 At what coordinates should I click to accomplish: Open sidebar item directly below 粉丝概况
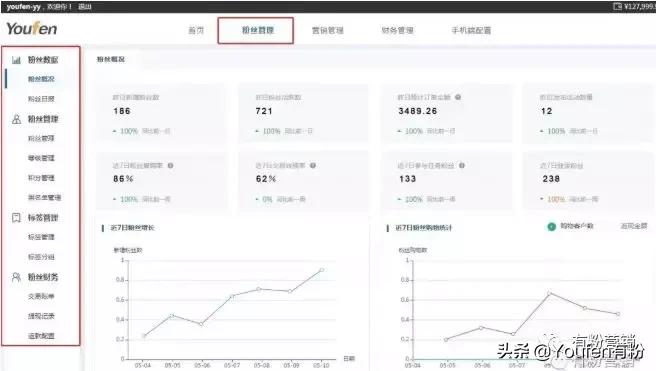pyautogui.click(x=41, y=99)
